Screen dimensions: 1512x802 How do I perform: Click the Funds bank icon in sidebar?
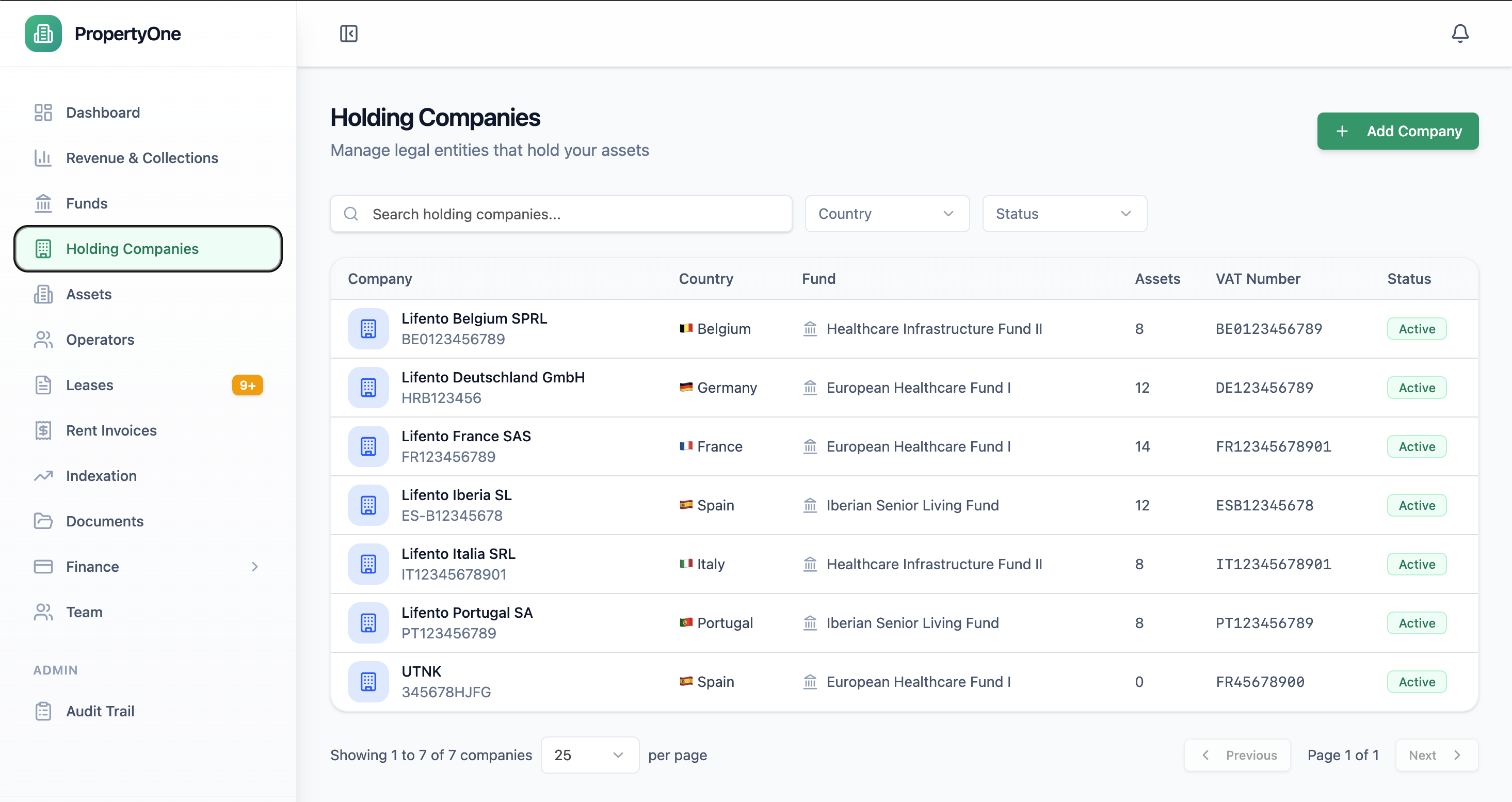[43, 203]
